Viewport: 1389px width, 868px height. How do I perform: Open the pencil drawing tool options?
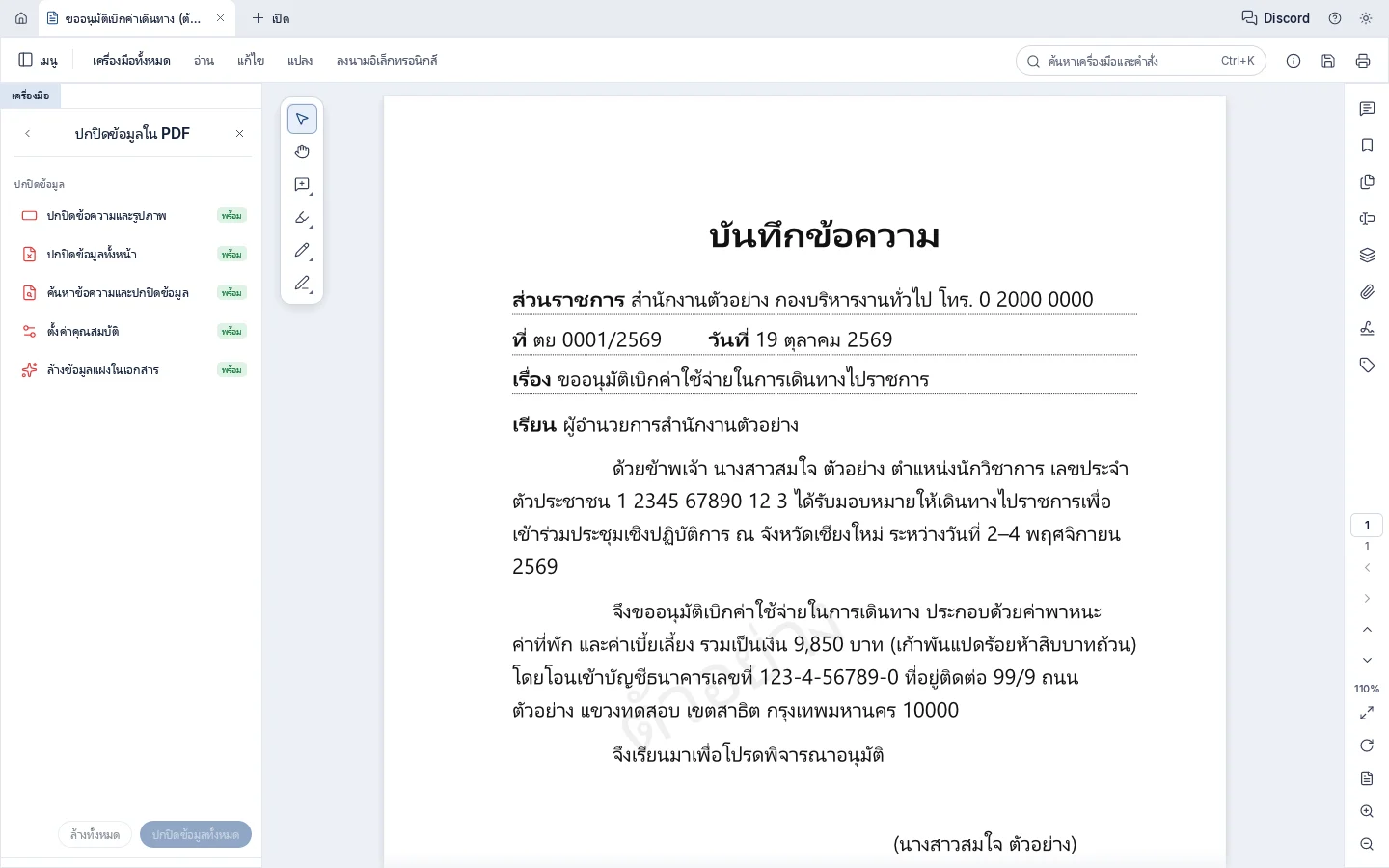tap(302, 250)
